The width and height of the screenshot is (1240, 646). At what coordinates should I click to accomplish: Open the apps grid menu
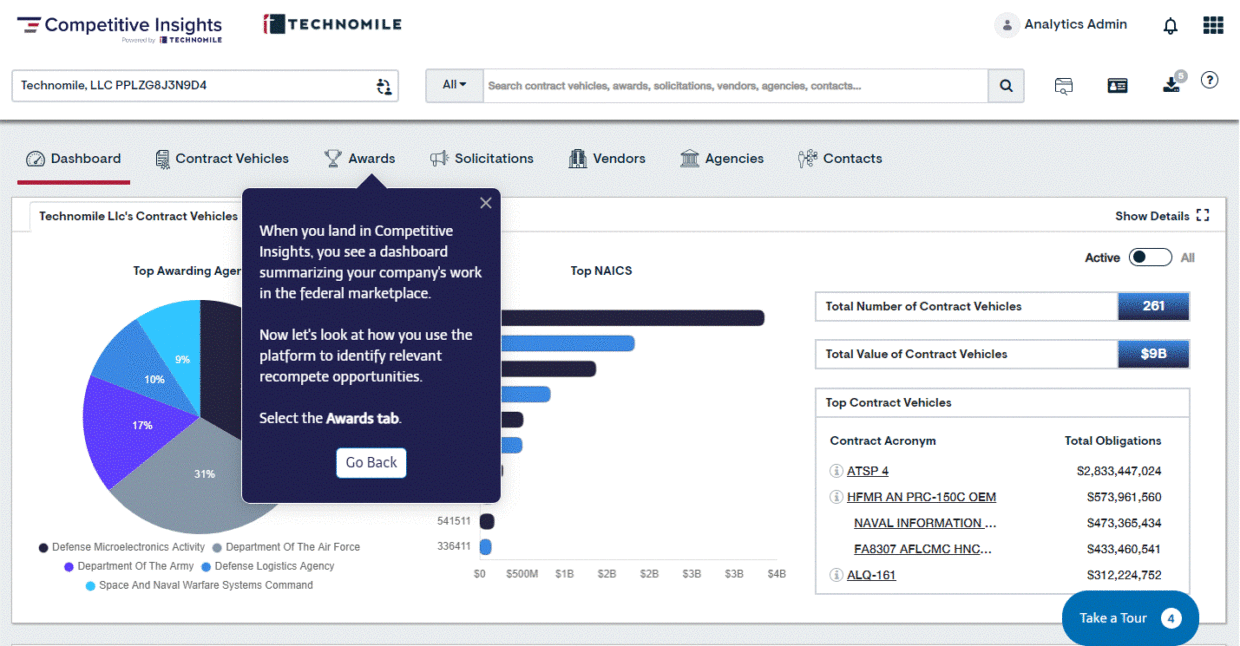[1213, 25]
